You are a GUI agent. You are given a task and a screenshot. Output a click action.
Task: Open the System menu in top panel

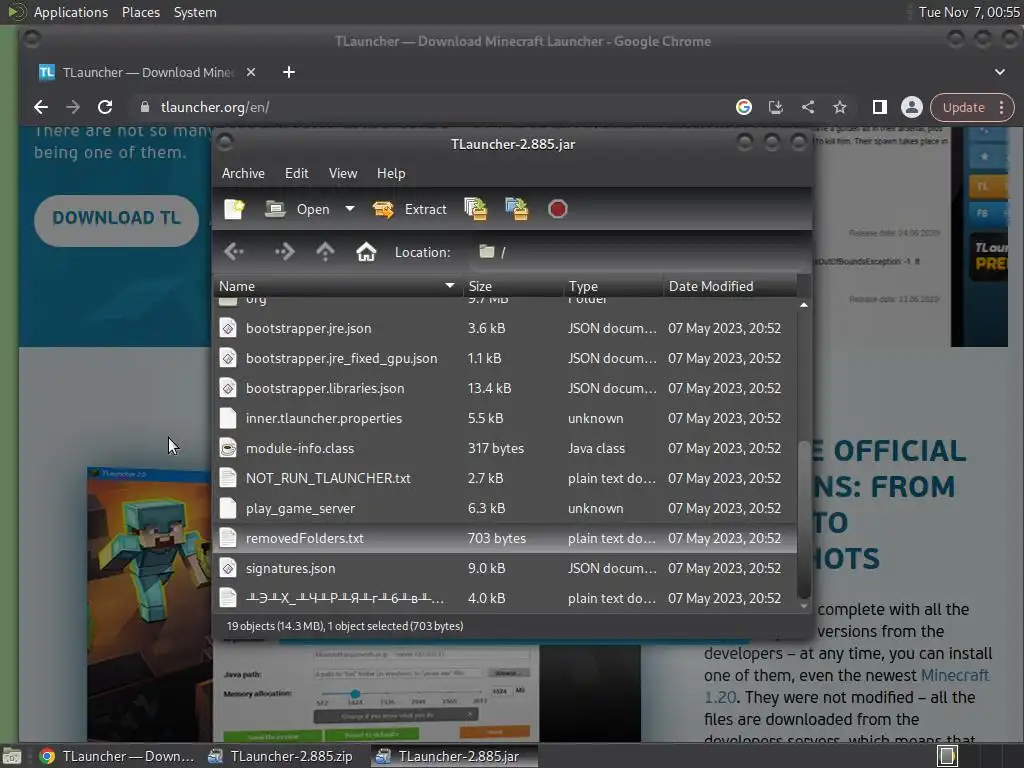click(x=195, y=12)
